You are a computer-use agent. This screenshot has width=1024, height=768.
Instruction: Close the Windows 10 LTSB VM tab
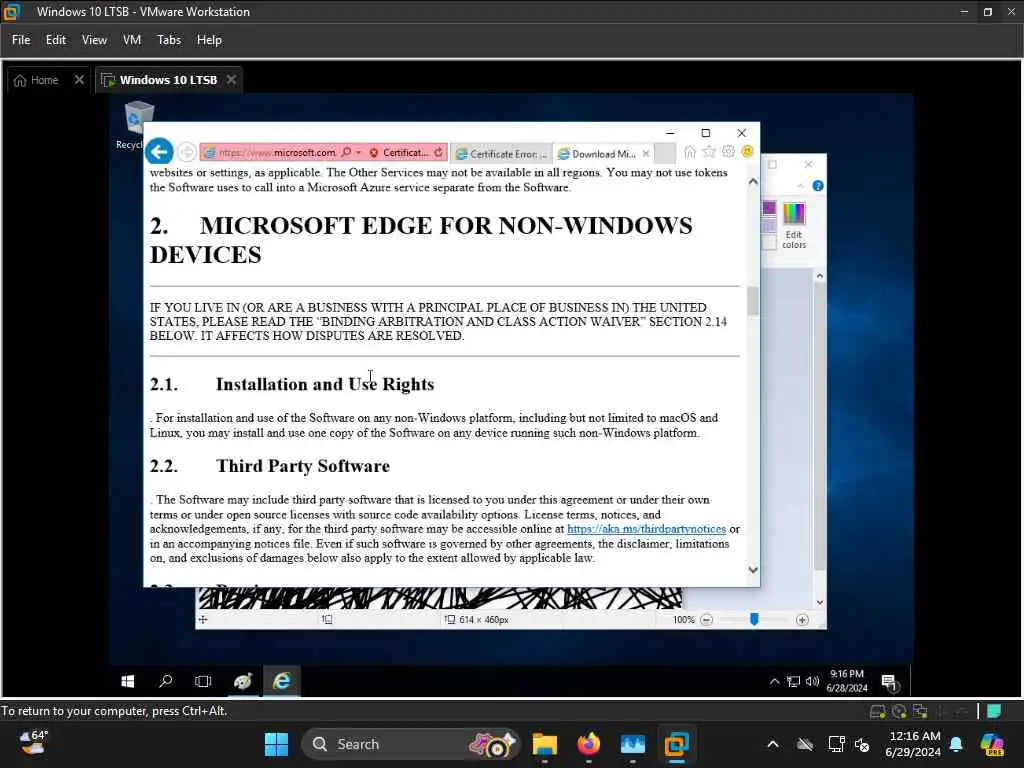tap(231, 80)
